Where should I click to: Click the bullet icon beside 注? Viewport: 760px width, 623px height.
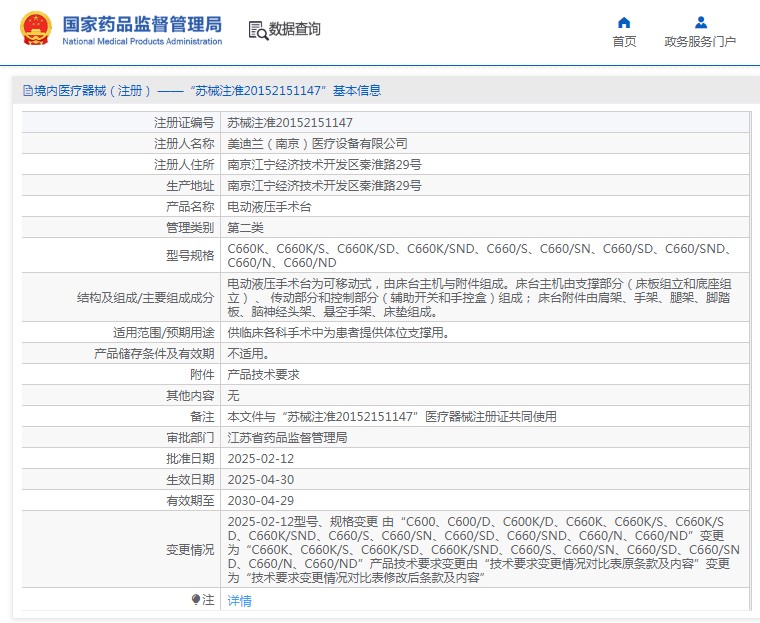point(196,599)
